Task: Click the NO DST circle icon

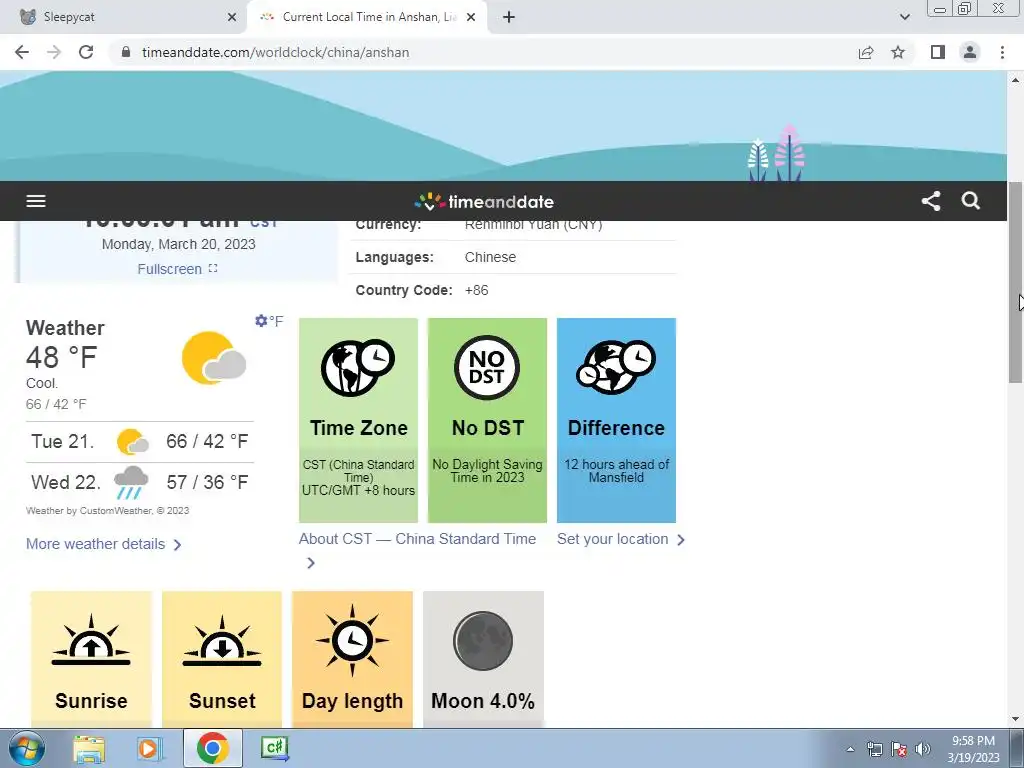Action: [x=487, y=367]
